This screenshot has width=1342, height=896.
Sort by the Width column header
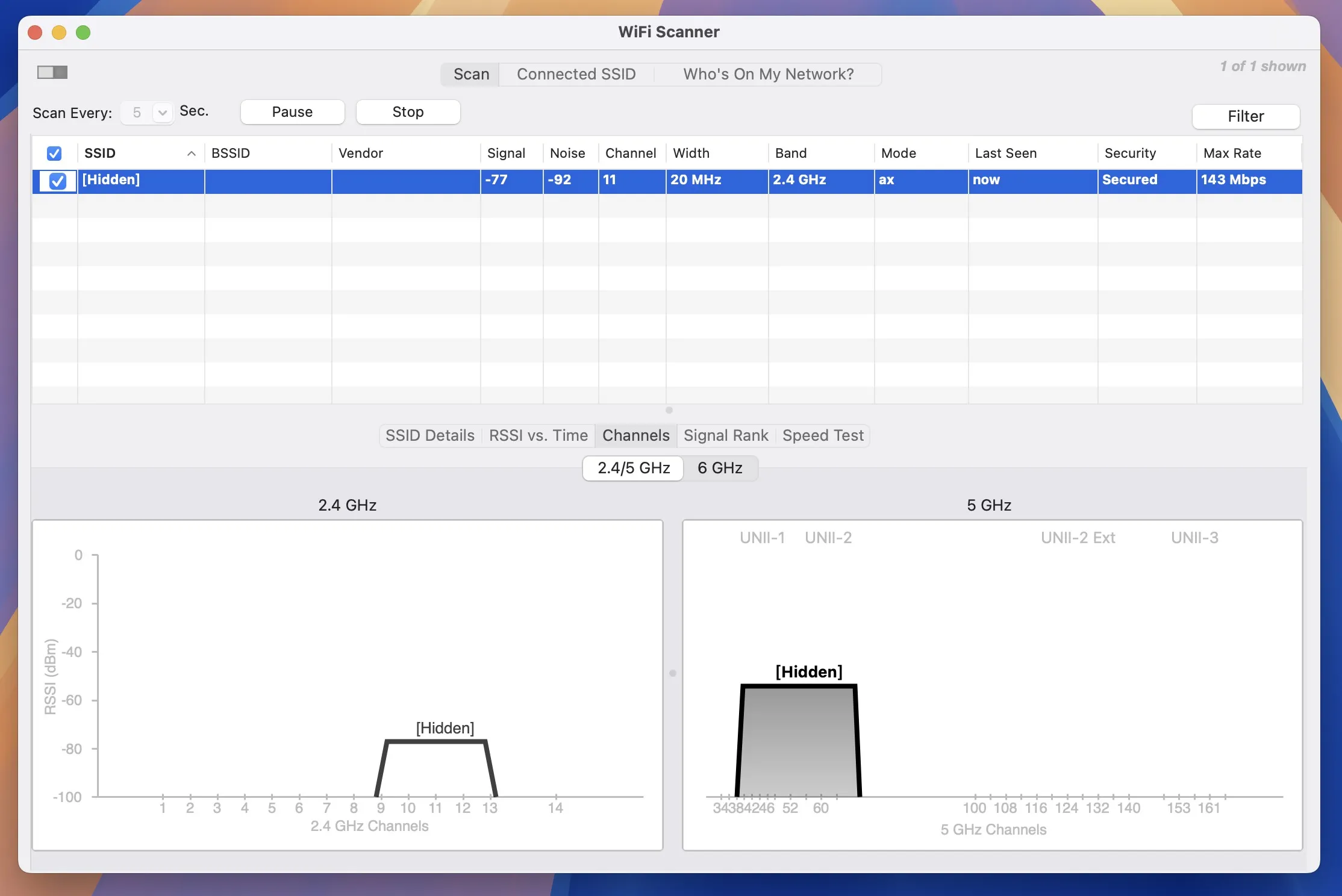pos(717,154)
